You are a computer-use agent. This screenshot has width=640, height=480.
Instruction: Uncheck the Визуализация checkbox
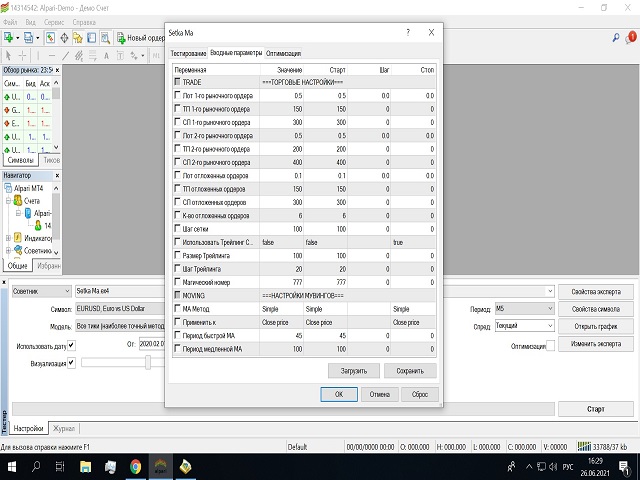point(71,362)
